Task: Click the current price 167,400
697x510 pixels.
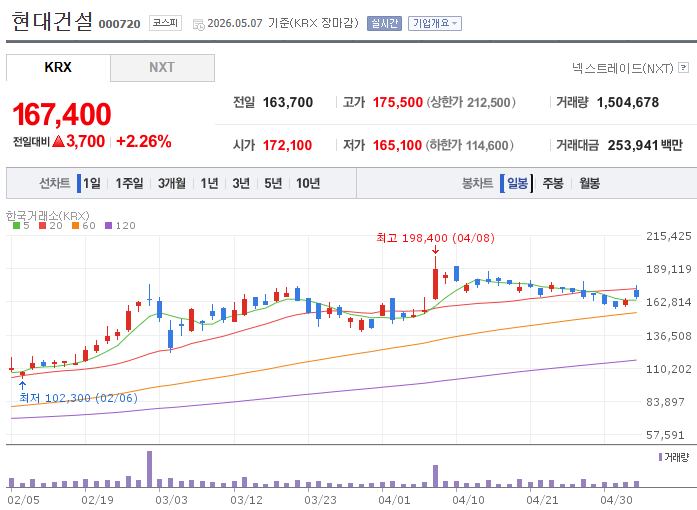Action: [62, 114]
